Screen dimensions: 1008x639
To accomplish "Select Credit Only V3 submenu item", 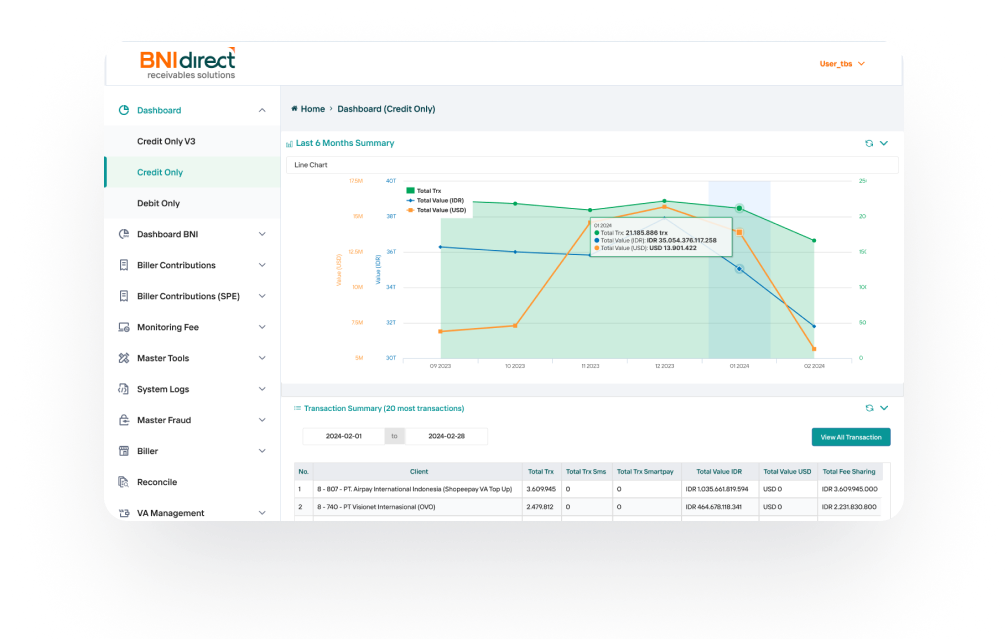I will coord(166,141).
